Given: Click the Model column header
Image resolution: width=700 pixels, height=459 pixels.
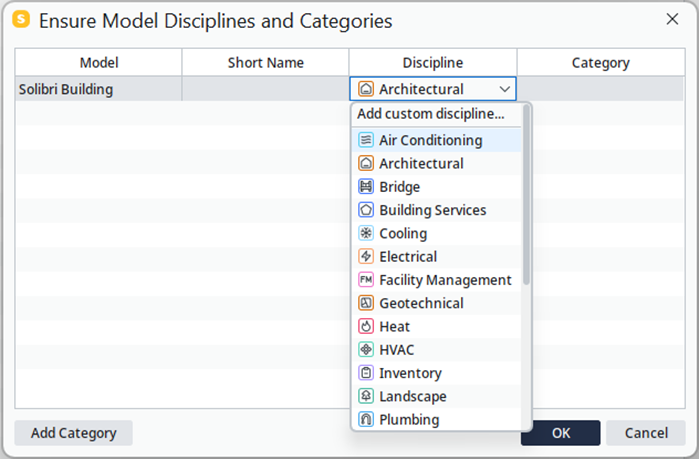Looking at the screenshot, I should (x=99, y=63).
